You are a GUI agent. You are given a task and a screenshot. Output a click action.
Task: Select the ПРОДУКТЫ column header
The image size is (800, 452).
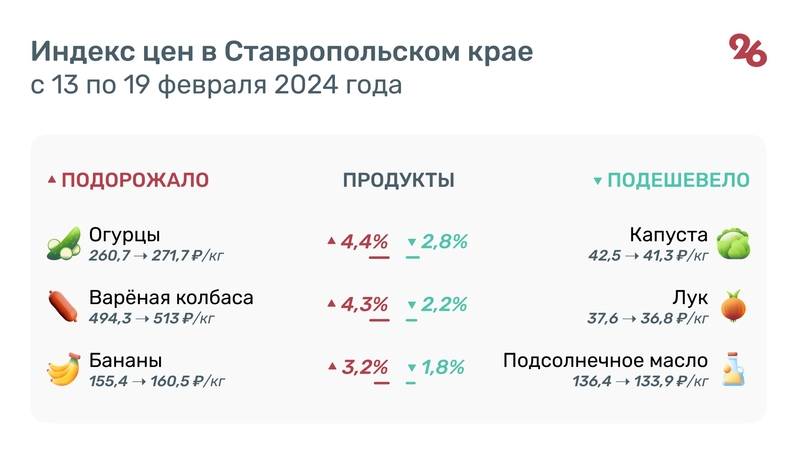[399, 181]
